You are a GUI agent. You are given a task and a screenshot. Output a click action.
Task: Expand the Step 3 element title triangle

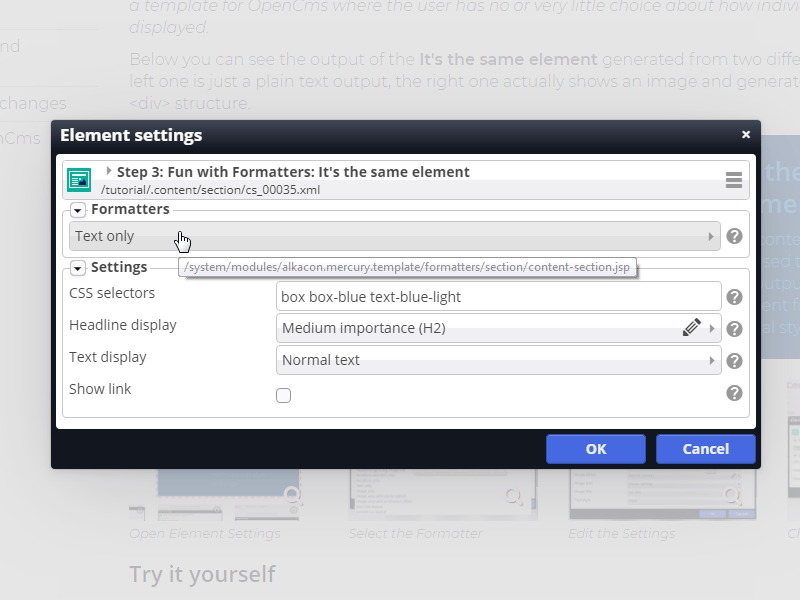click(109, 171)
